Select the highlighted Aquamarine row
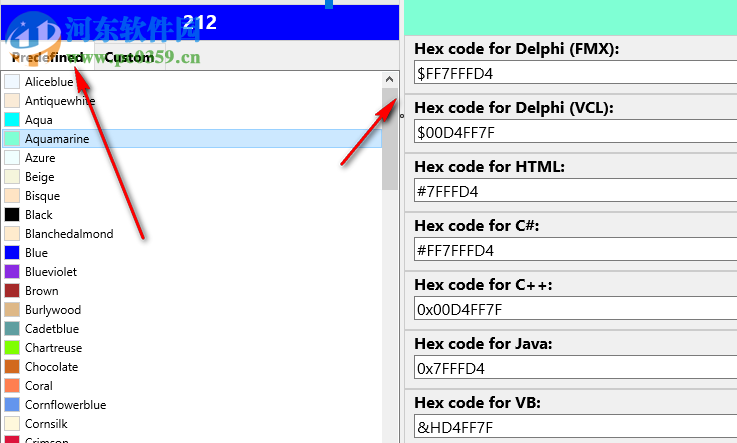 (192, 139)
